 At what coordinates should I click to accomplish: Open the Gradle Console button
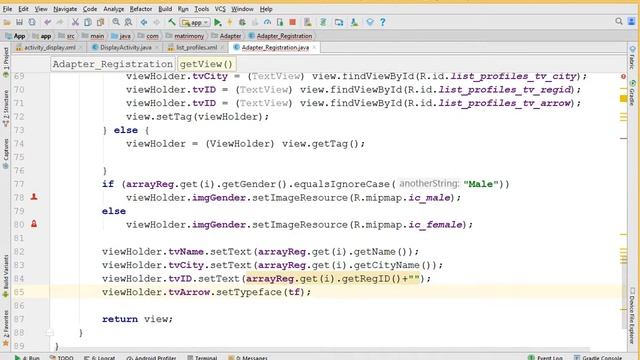598,357
